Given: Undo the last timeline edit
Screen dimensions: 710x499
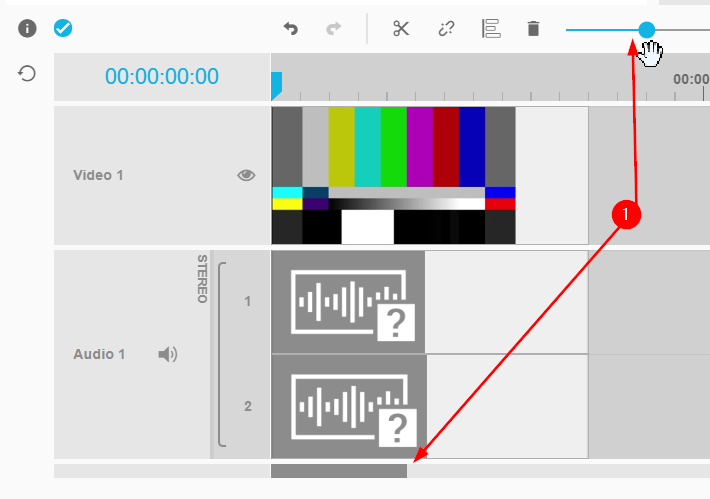Looking at the screenshot, I should pos(290,29).
